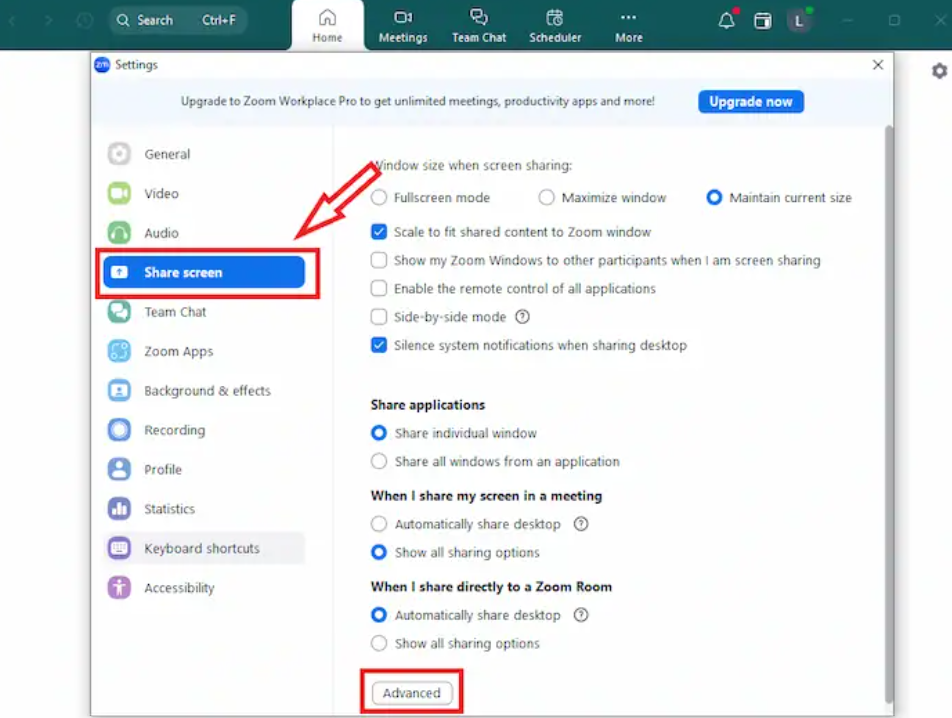Choose Show all sharing options for meetings
The width and height of the screenshot is (952, 718).
pyautogui.click(x=379, y=552)
